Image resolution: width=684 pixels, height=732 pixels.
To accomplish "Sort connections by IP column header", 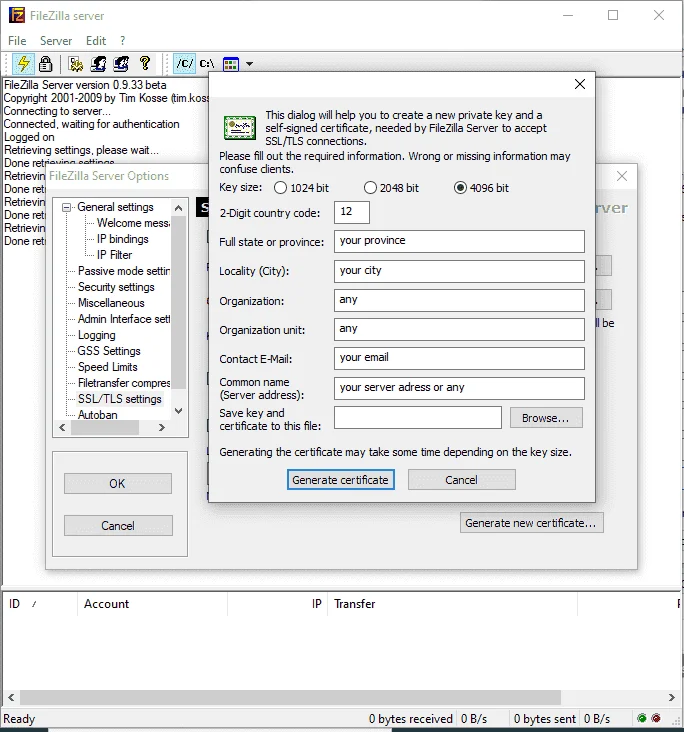I will 277,604.
